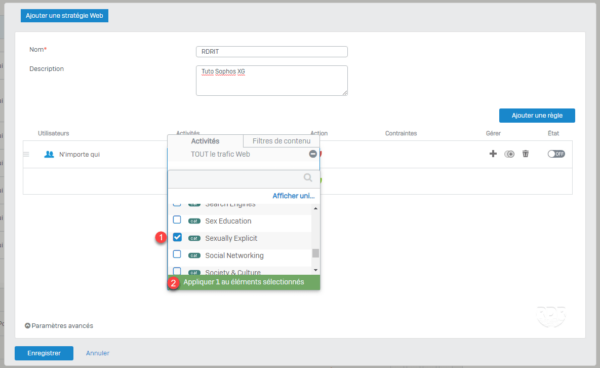Switch to the Activités tab
This screenshot has height=368, width=600.
(205, 141)
